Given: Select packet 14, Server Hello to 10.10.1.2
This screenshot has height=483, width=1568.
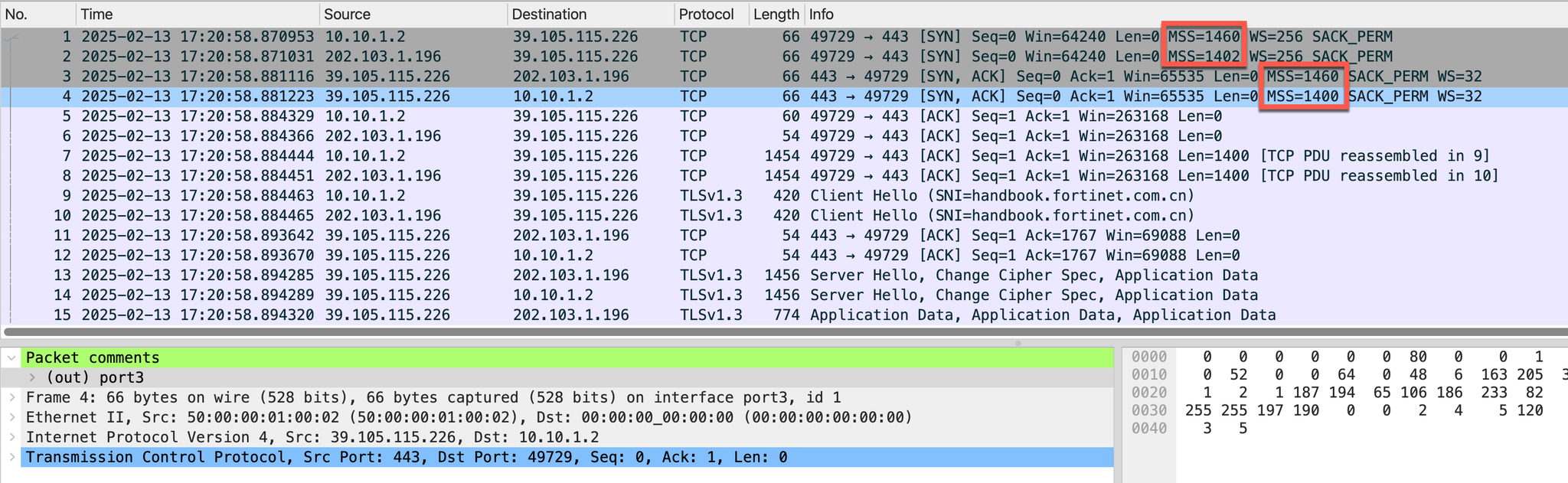Looking at the screenshot, I should tap(784, 295).
